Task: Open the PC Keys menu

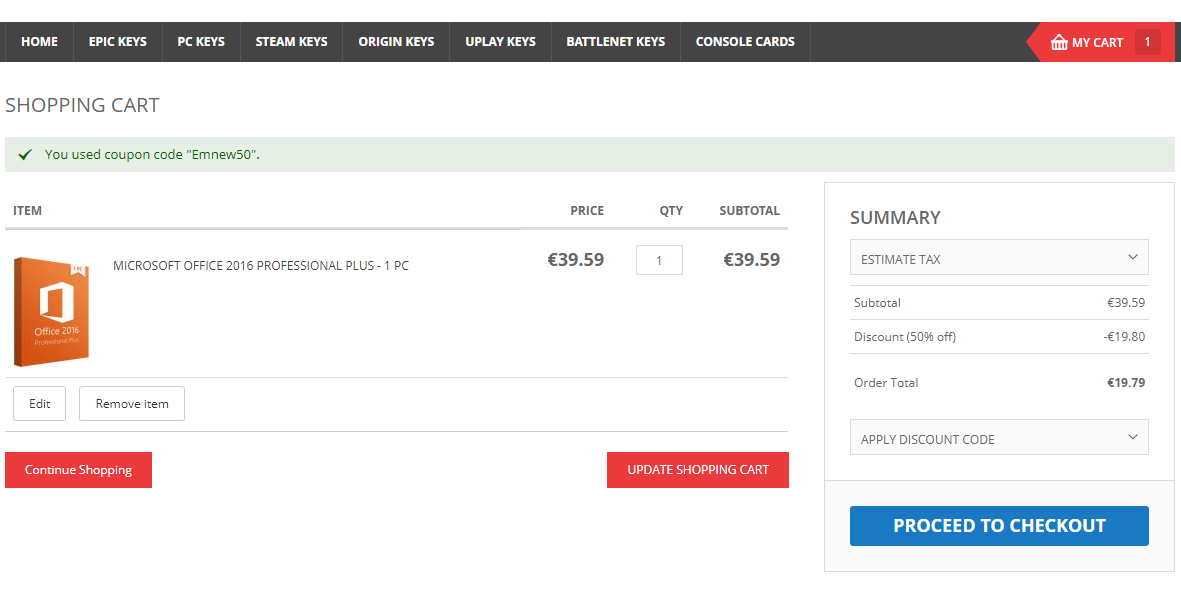Action: click(201, 42)
